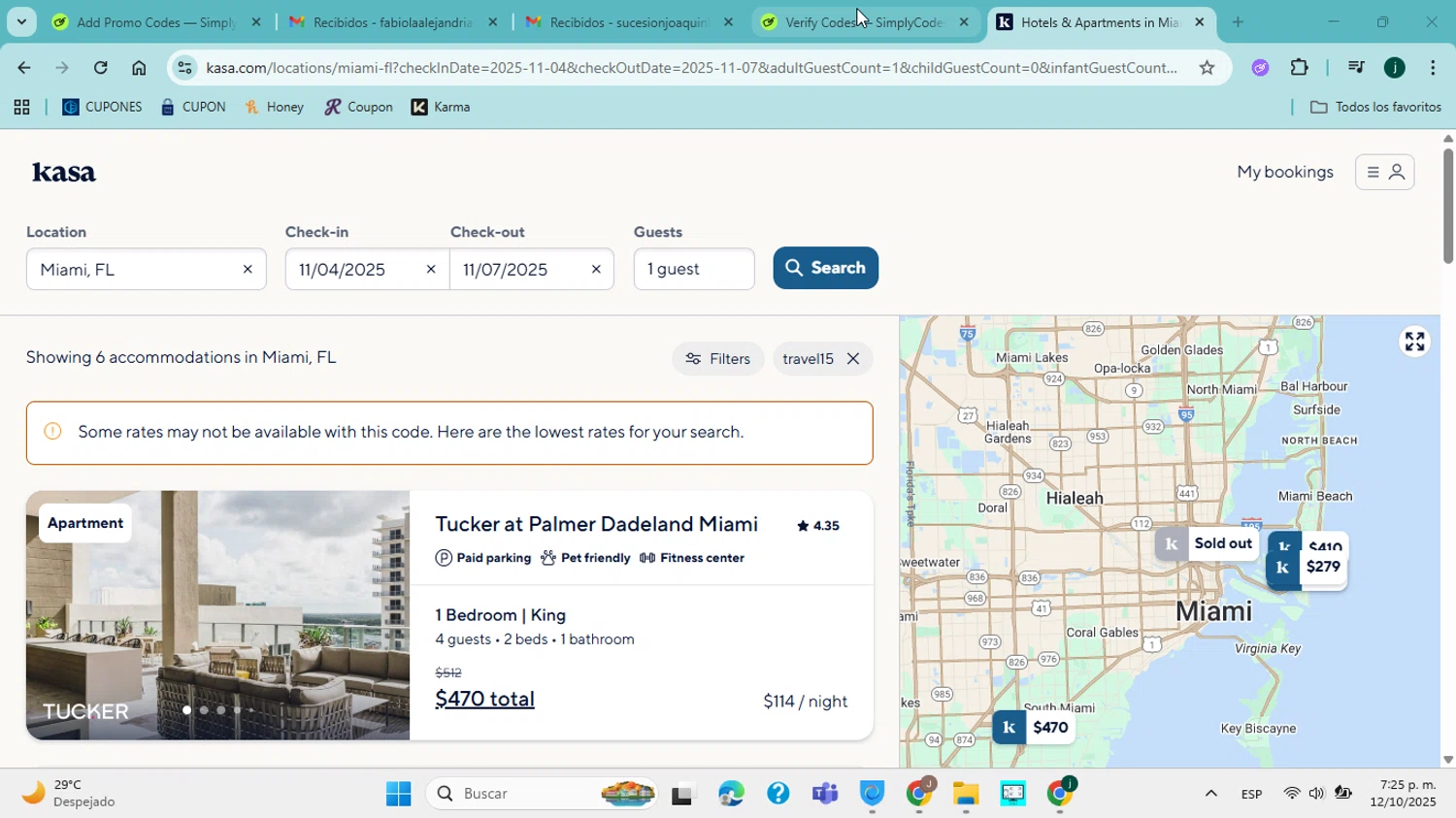Open volume control in system tray
This screenshot has height=818, width=1456.
coord(1316,794)
